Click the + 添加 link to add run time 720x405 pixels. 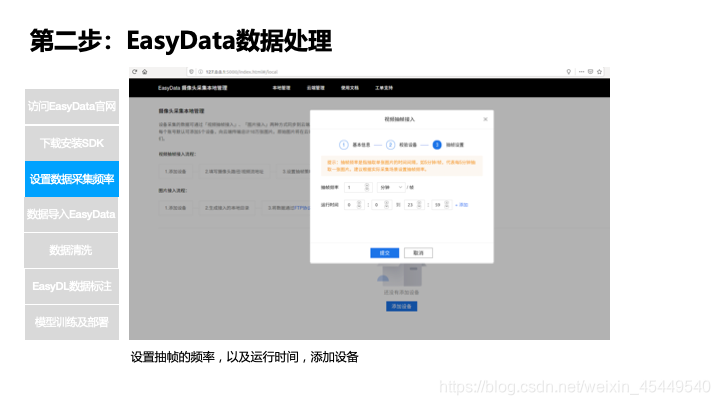coord(461,205)
